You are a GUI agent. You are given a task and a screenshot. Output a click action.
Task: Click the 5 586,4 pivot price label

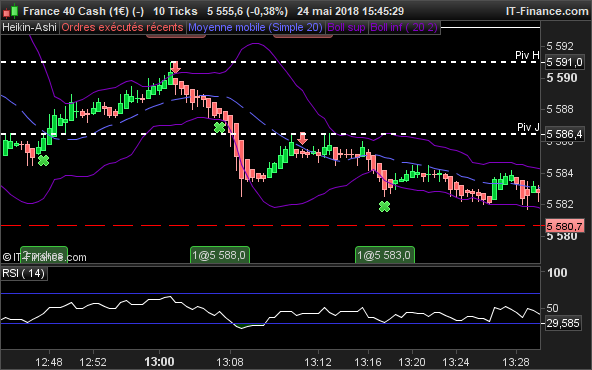click(x=564, y=134)
